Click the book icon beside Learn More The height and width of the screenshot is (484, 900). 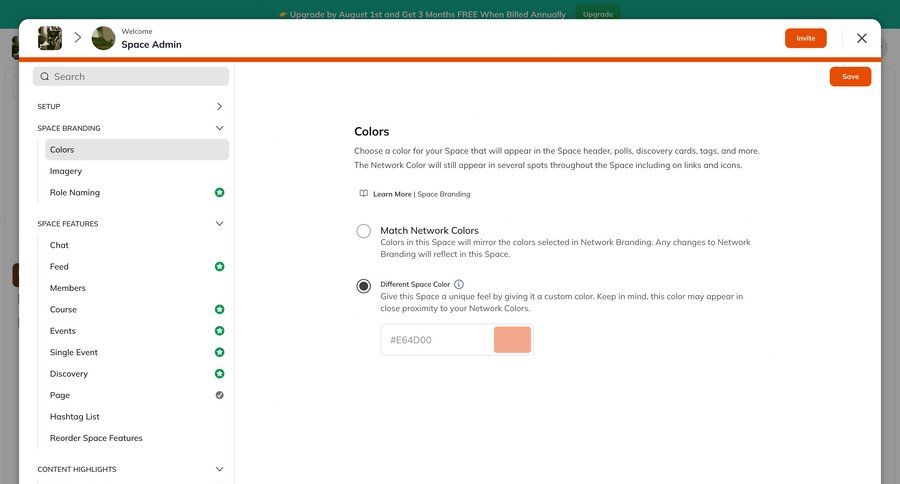363,193
